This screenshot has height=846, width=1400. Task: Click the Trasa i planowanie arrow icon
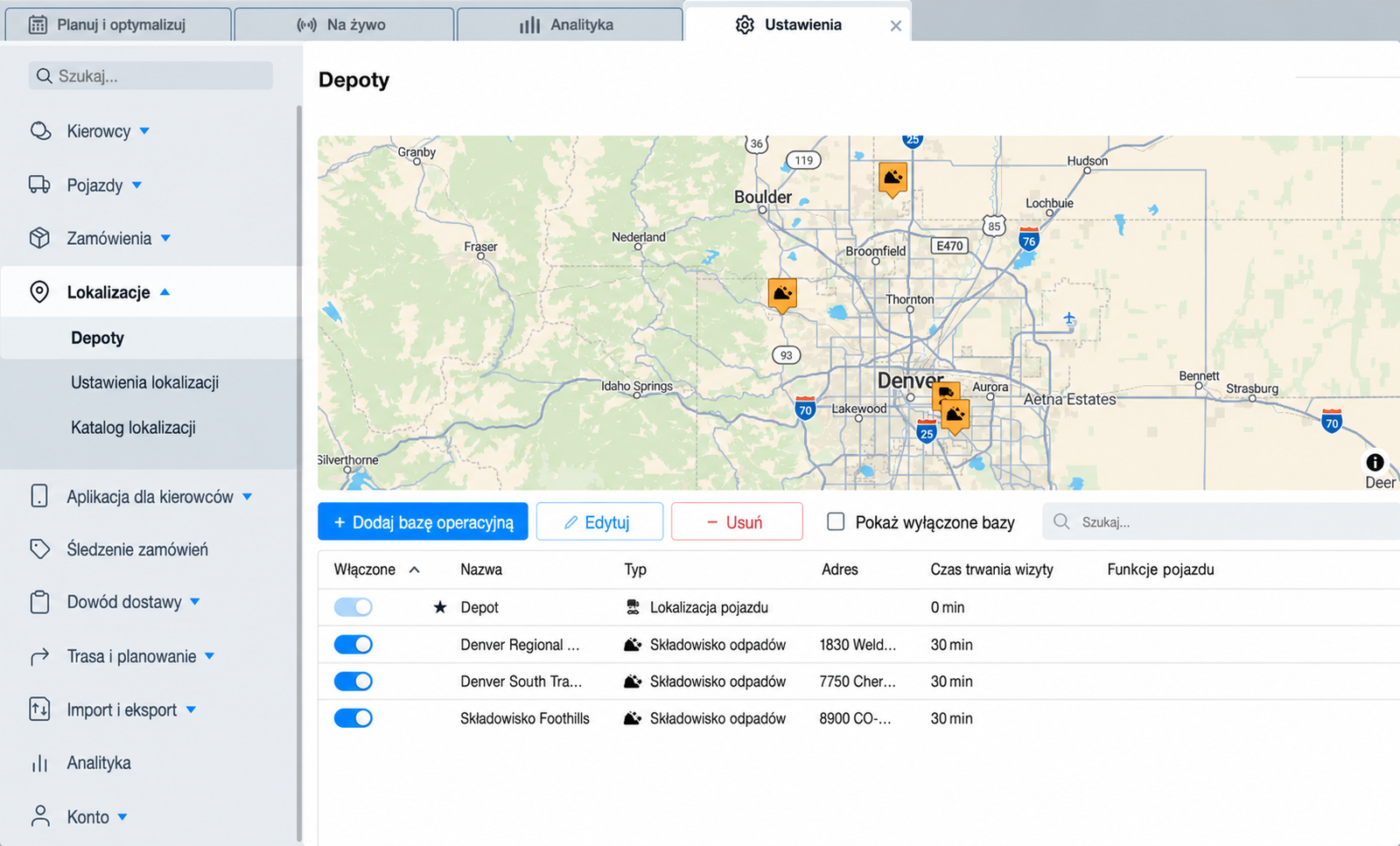tap(40, 656)
